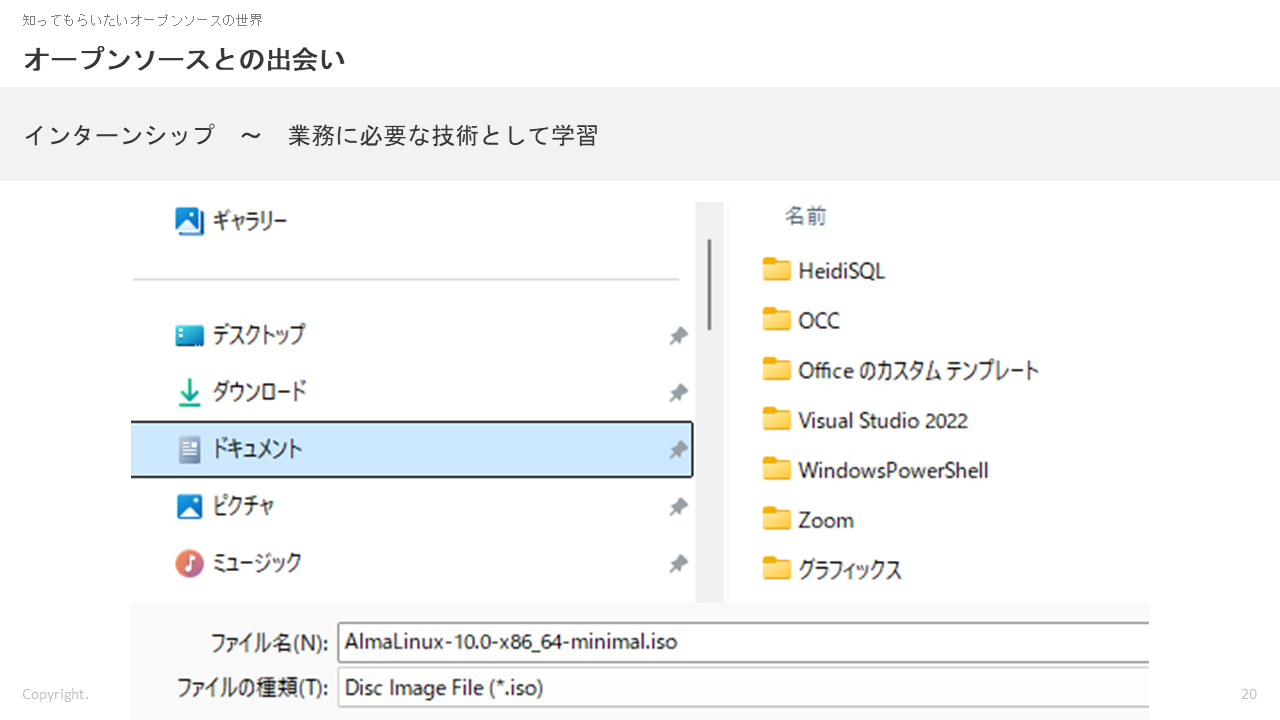Select the Visual Studio 2022 folder
This screenshot has width=1280, height=720.
tap(882, 420)
